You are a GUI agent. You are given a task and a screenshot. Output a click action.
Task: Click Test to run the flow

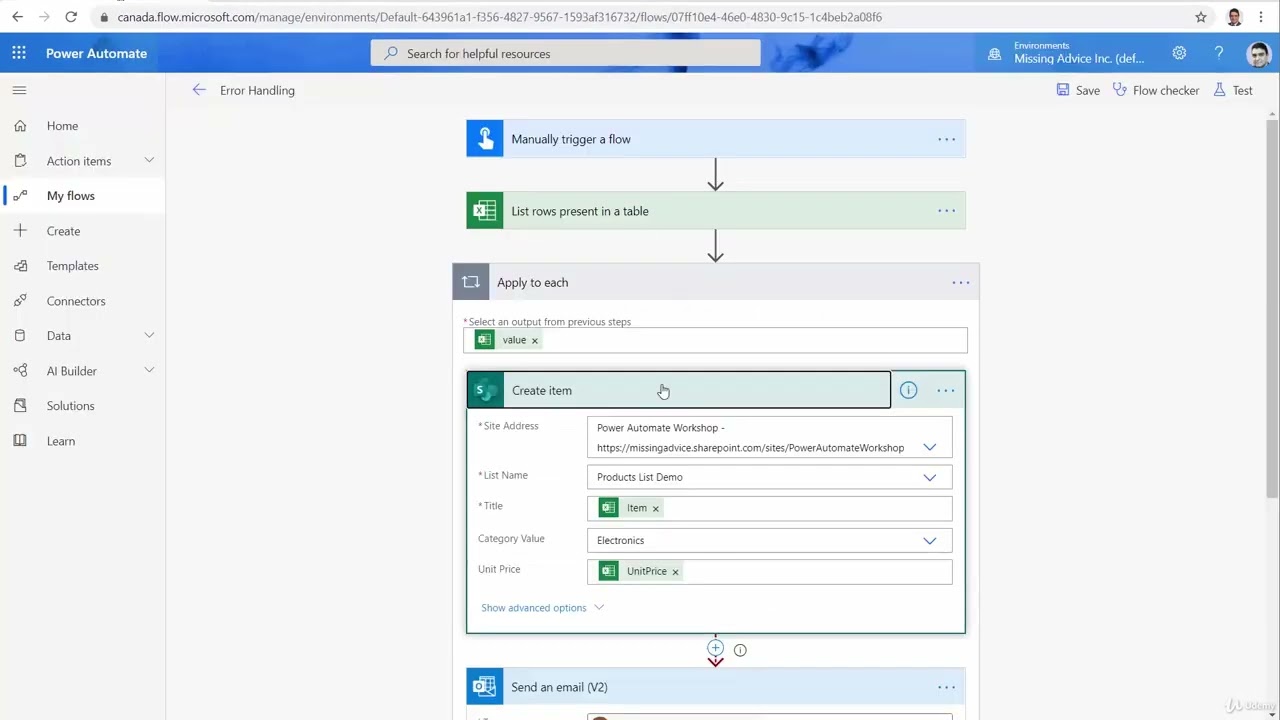click(x=1233, y=90)
